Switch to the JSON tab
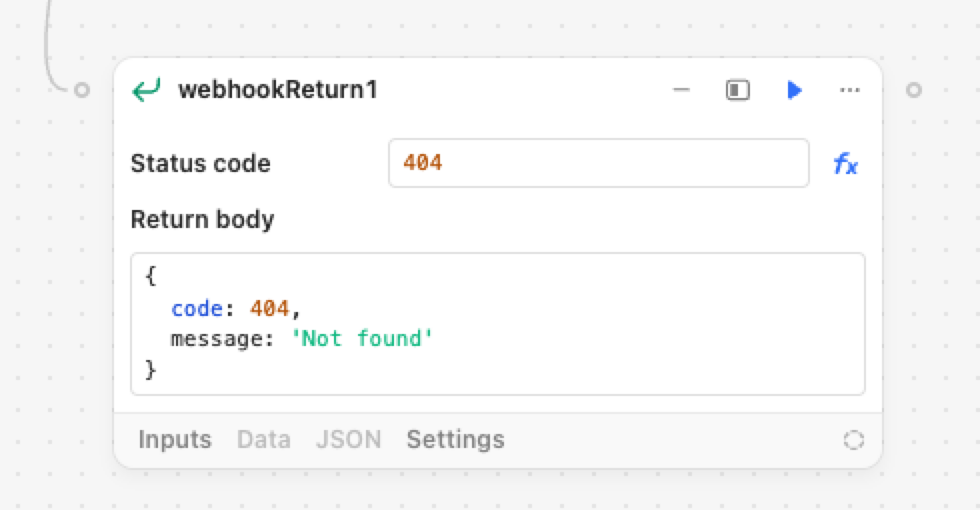Image resolution: width=980 pixels, height=510 pixels. coord(349,439)
